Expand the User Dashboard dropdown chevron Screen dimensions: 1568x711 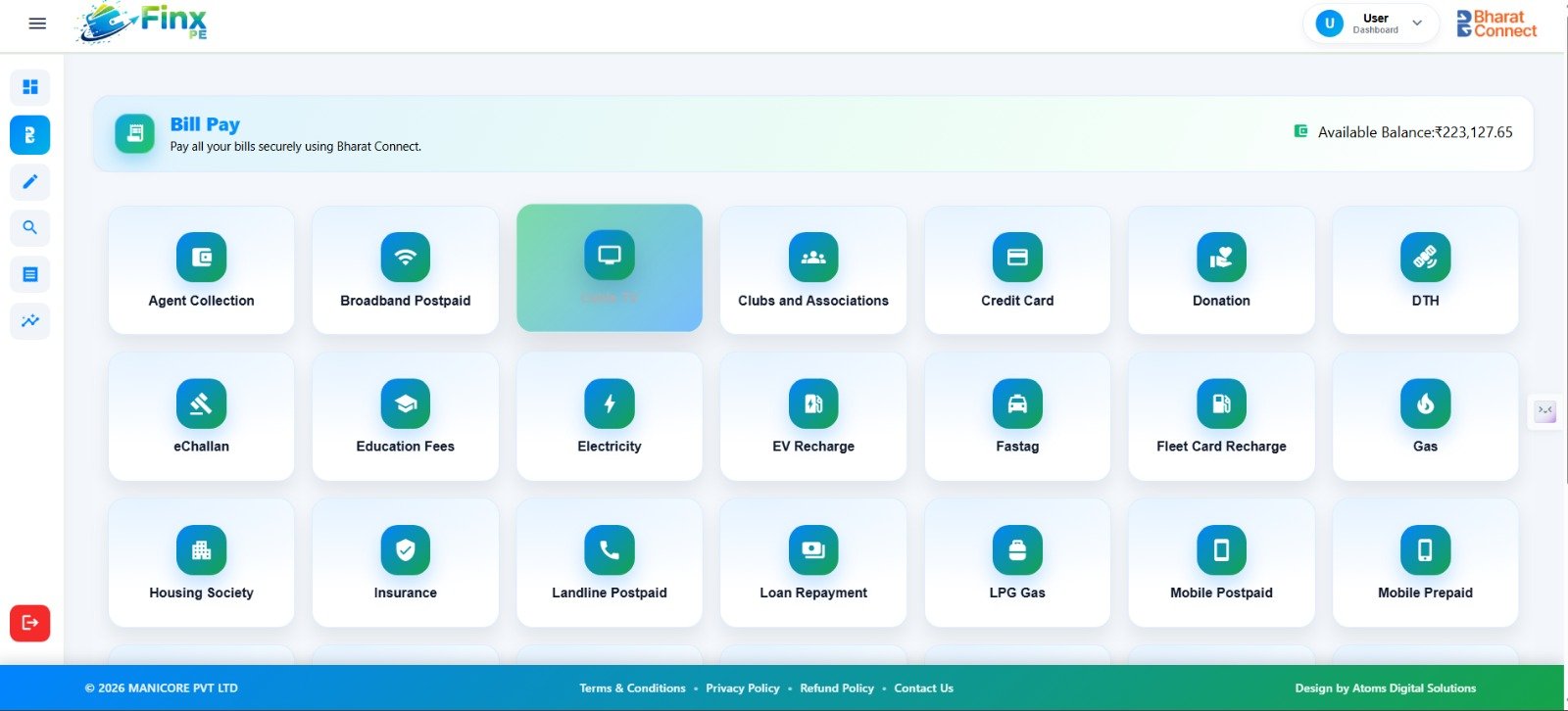[1417, 24]
